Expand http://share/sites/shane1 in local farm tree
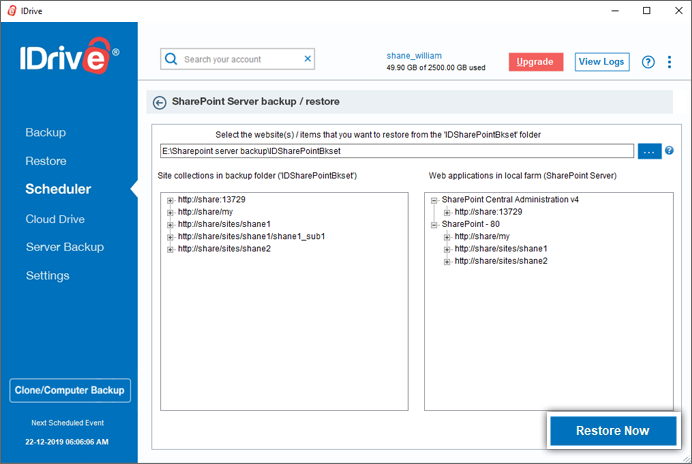 coord(447,250)
